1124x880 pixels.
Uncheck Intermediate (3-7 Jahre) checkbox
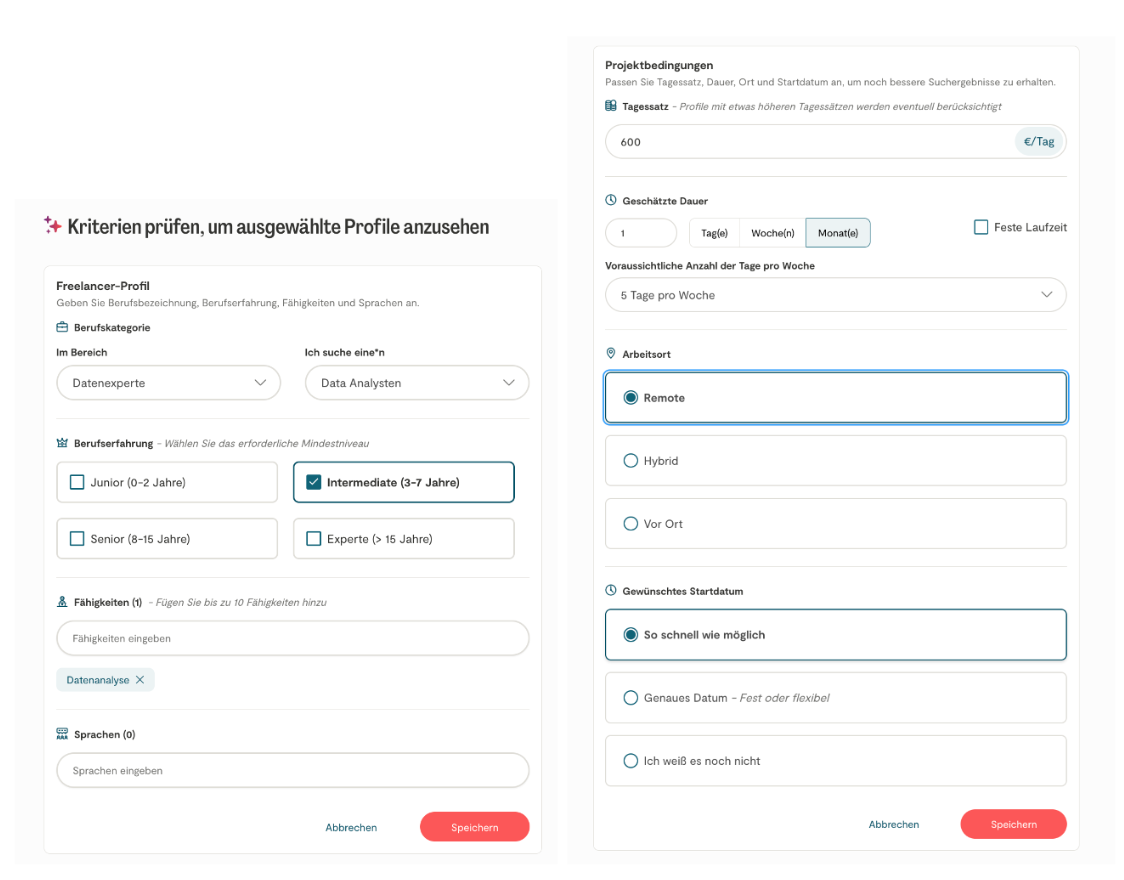[x=314, y=482]
